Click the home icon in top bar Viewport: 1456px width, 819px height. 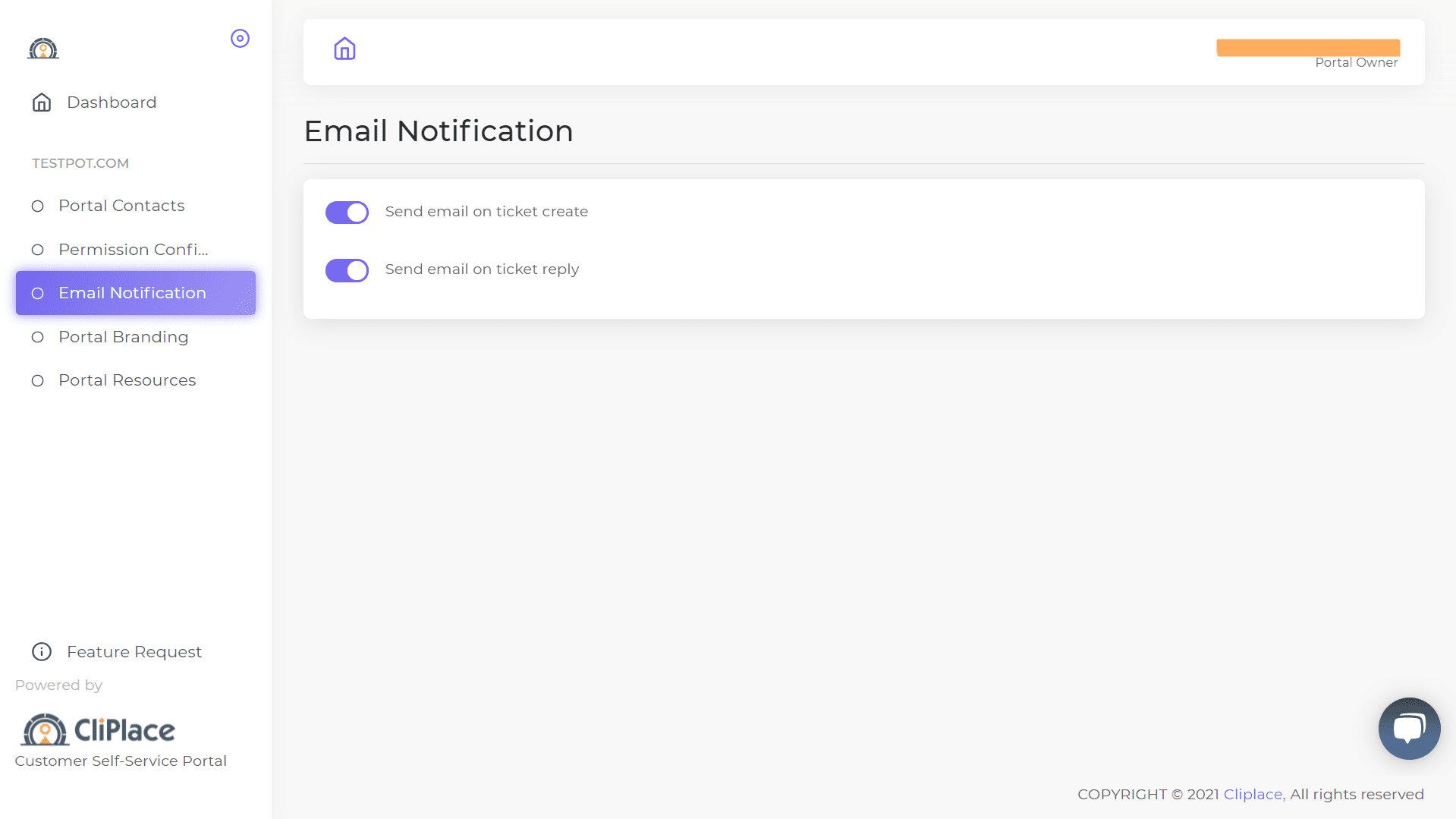(x=344, y=49)
